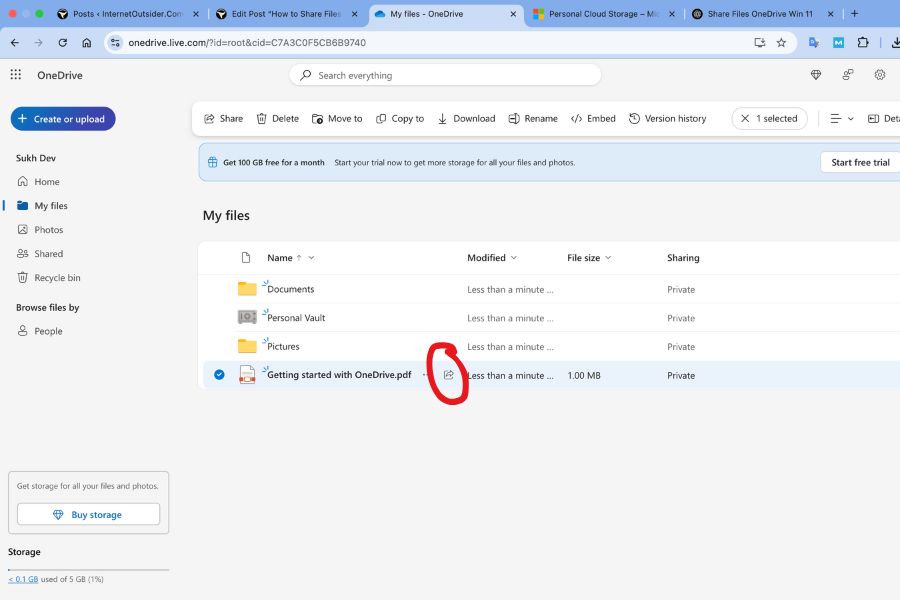Switch to Edit Post browser tab
The width and height of the screenshot is (900, 600).
[286, 14]
